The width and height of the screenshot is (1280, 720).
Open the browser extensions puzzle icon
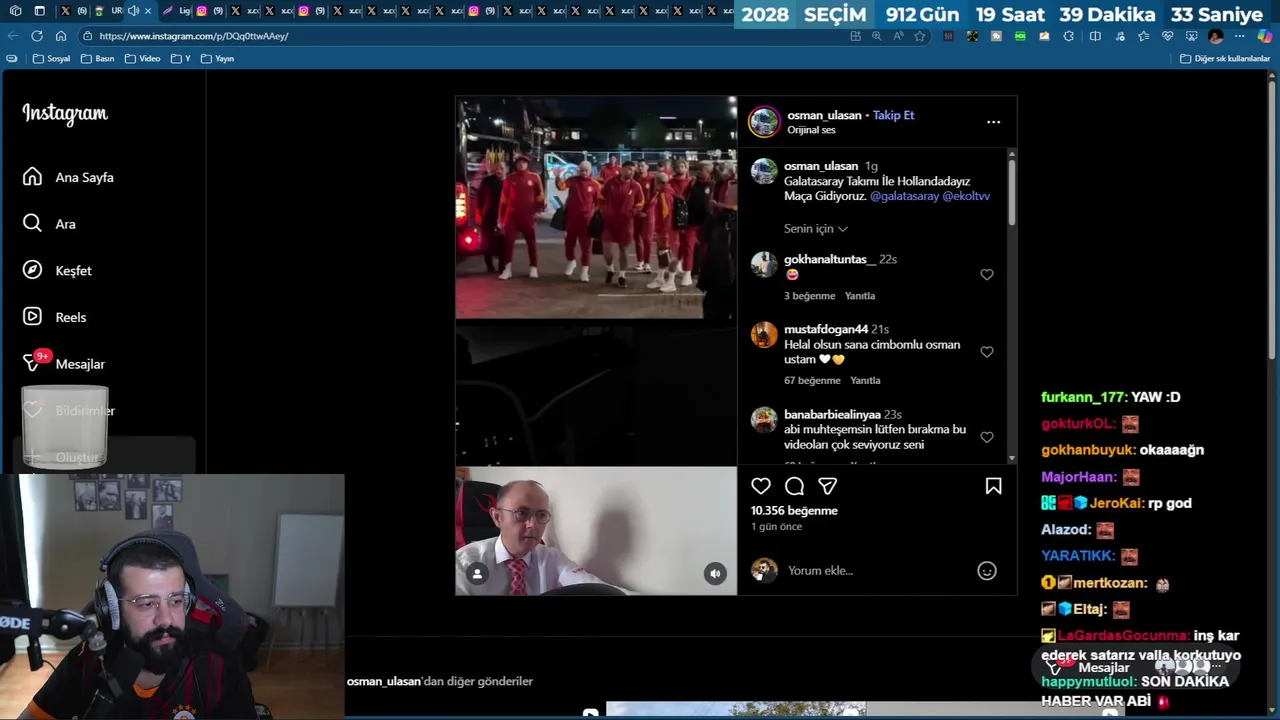click(1068, 36)
